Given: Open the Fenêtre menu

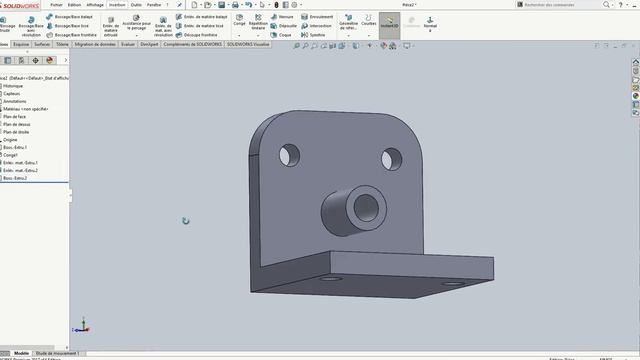Looking at the screenshot, I should (x=154, y=5).
